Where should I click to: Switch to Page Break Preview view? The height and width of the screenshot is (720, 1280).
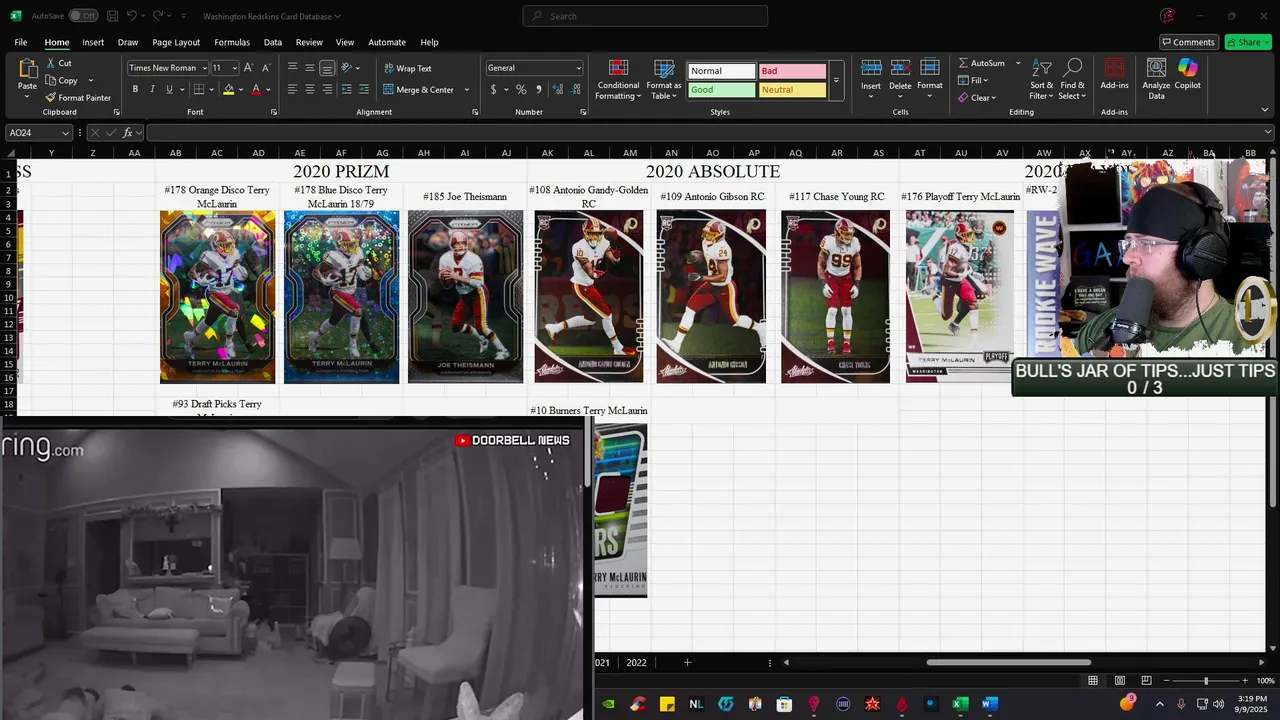1146,681
